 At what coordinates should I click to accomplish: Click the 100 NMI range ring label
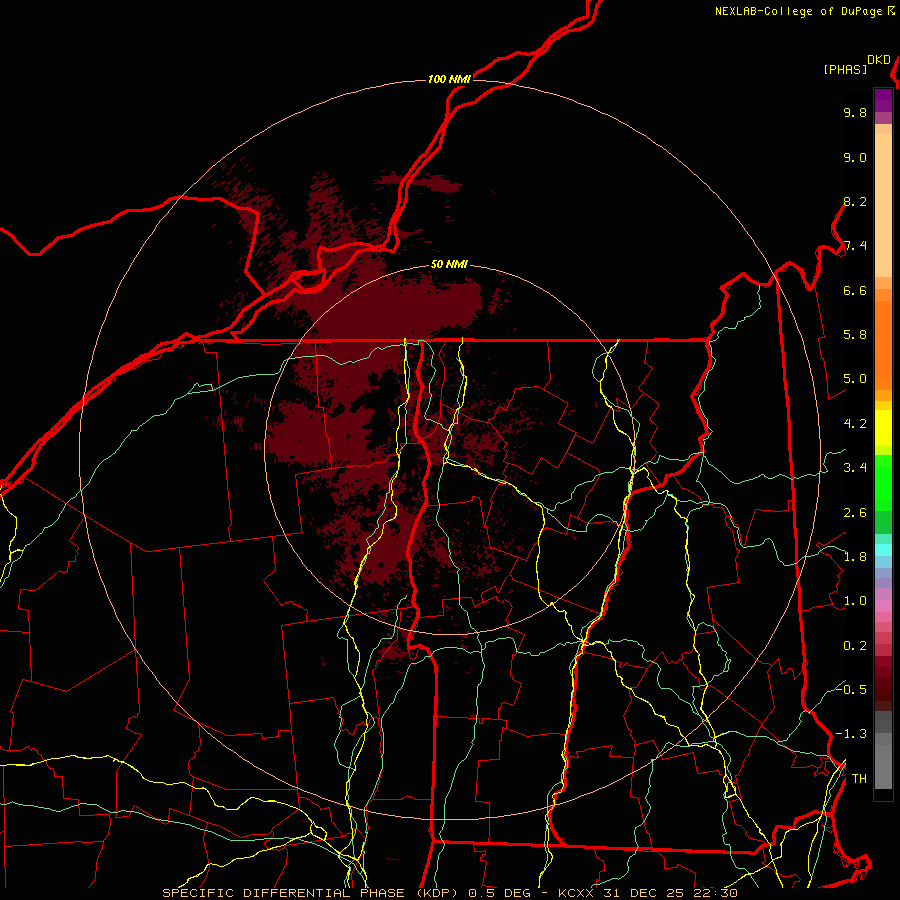449,79
